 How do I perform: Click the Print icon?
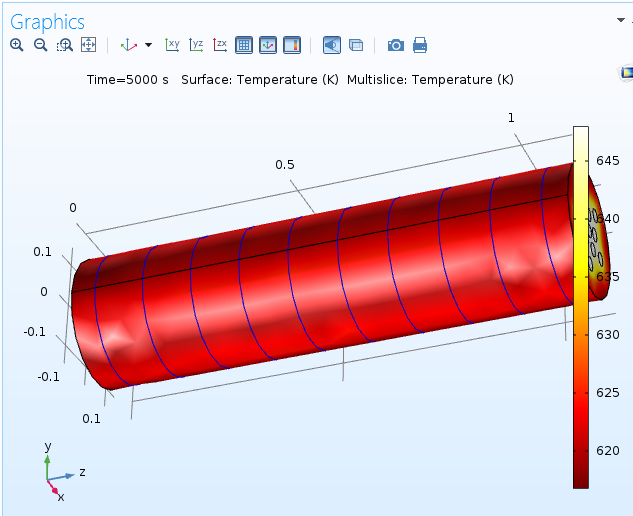tap(420, 45)
